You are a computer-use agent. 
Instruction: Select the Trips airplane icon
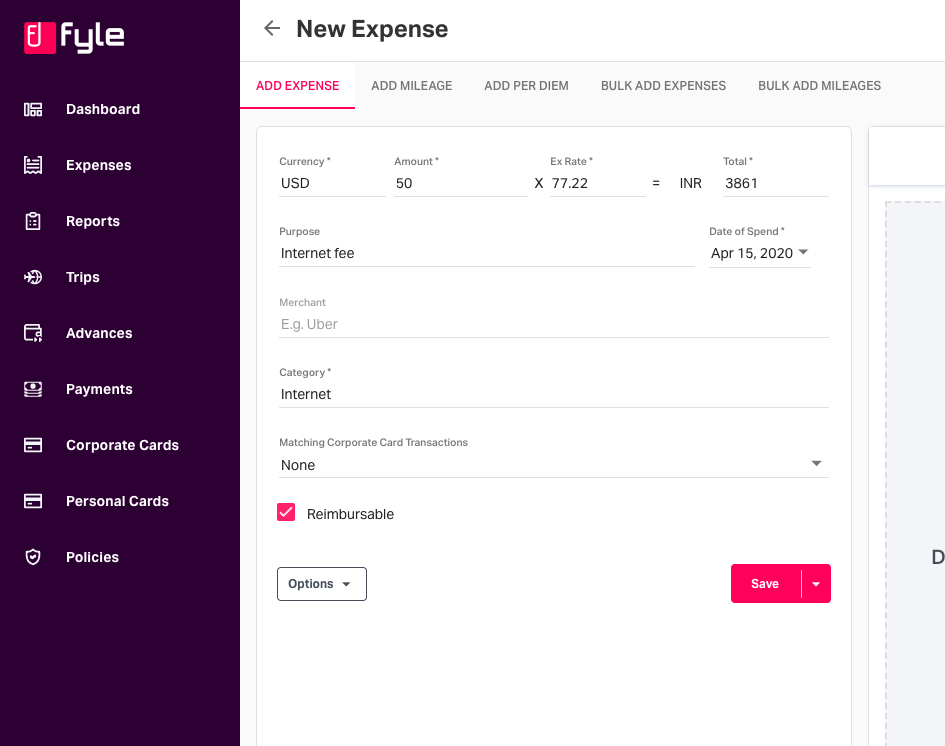click(x=33, y=277)
